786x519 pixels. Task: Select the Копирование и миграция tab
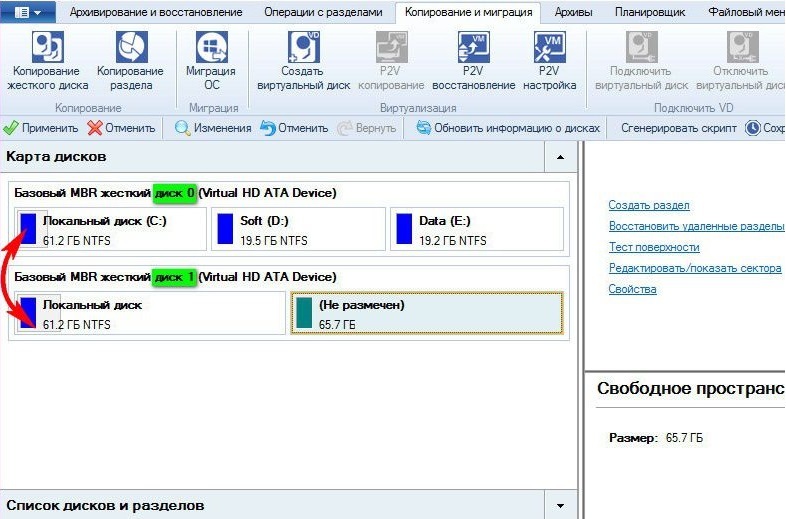(468, 12)
